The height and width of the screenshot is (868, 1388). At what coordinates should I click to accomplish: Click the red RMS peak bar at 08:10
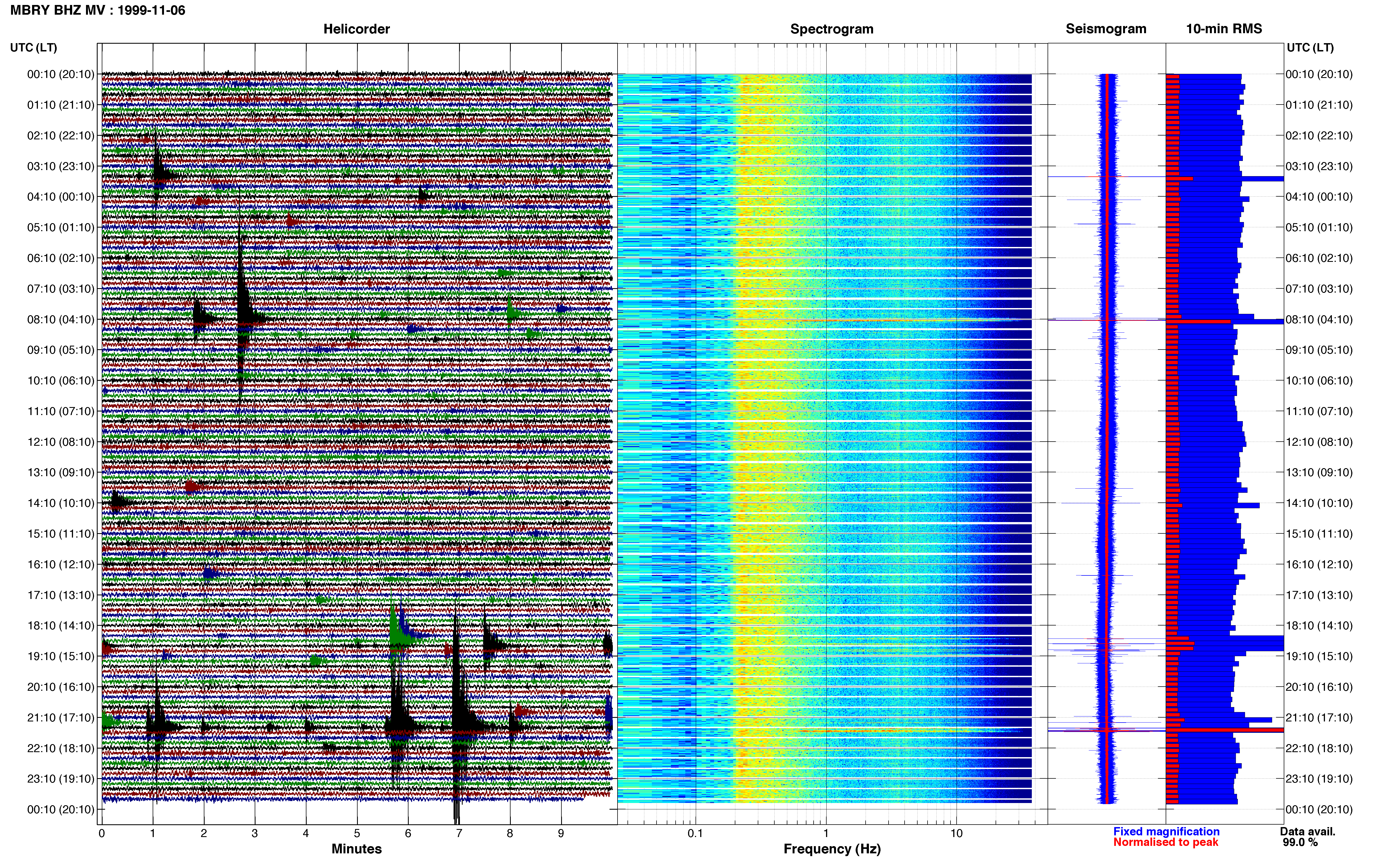coord(1198,322)
